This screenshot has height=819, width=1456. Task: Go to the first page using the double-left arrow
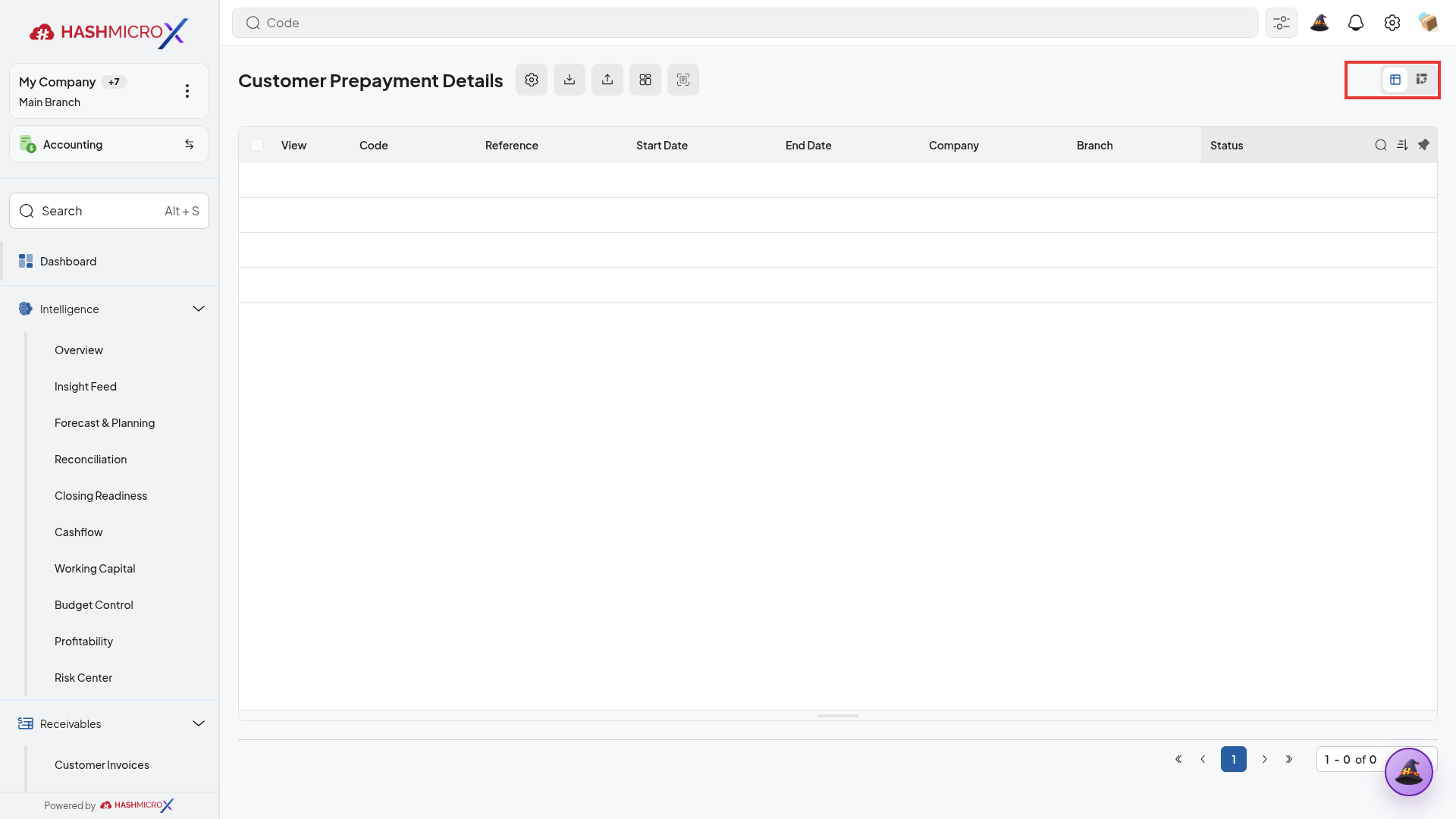tap(1178, 759)
